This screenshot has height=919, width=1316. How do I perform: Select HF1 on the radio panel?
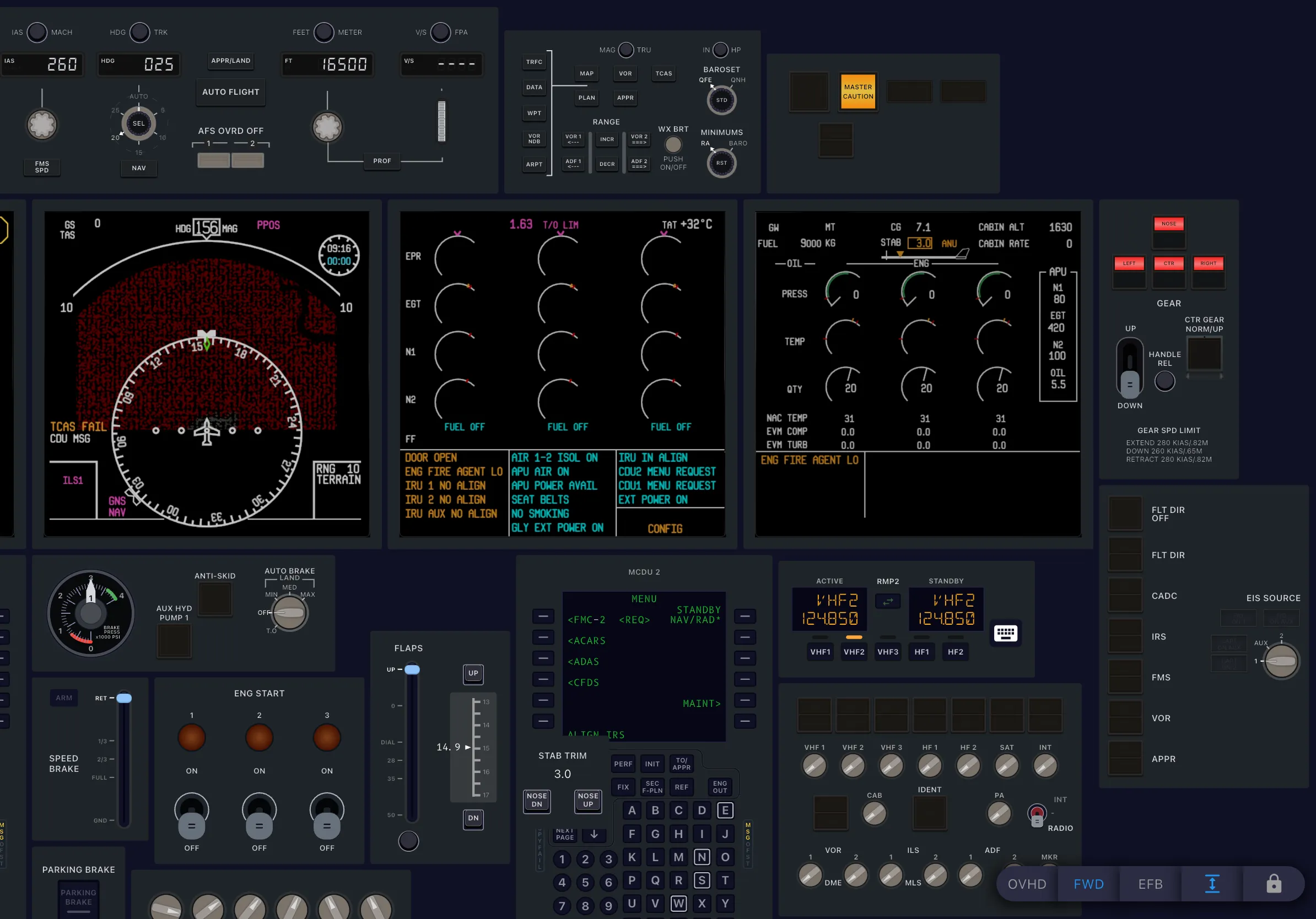(x=921, y=652)
